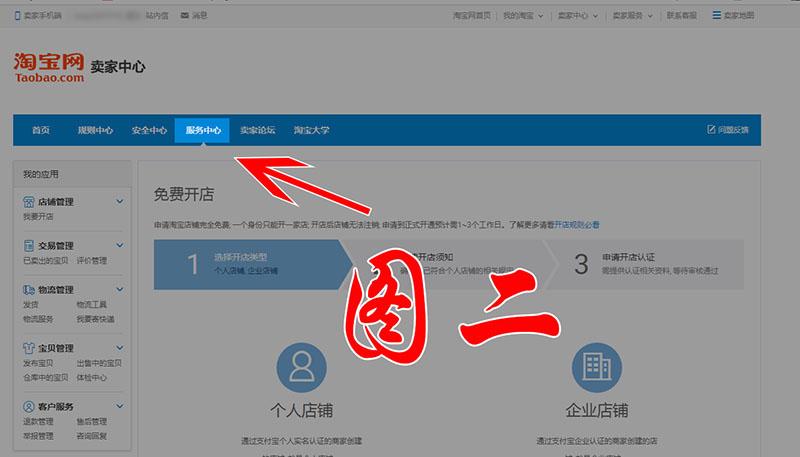Screen dimensions: 800x457
Task: Open the 卖家中心 dropdown in top bar
Action: (574, 15)
